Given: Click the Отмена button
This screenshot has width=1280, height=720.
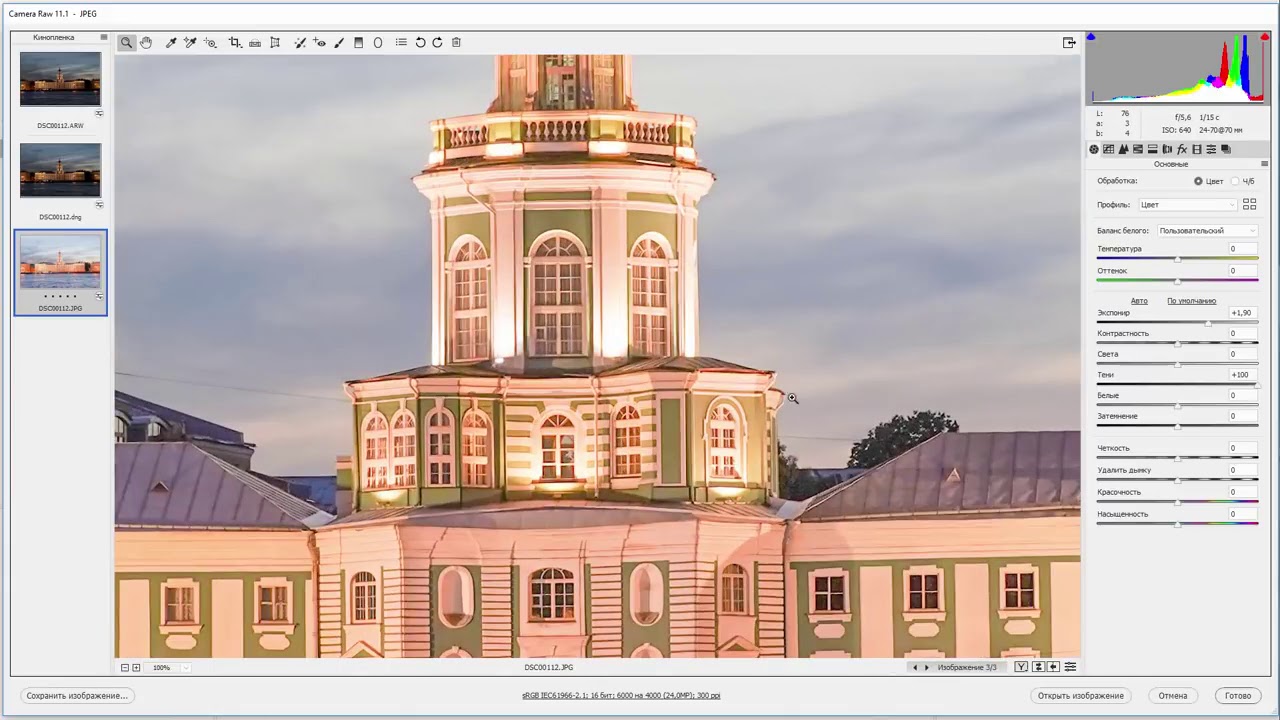Looking at the screenshot, I should (x=1173, y=695).
